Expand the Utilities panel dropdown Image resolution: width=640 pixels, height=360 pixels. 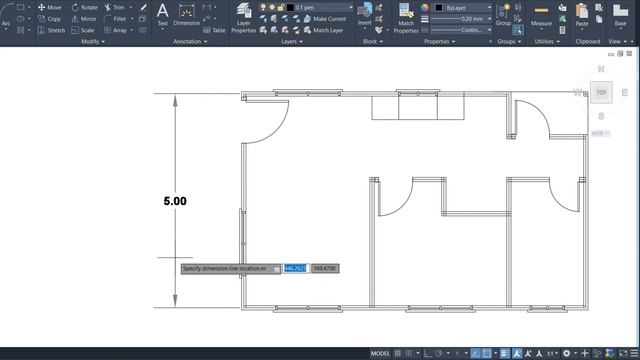coord(547,41)
